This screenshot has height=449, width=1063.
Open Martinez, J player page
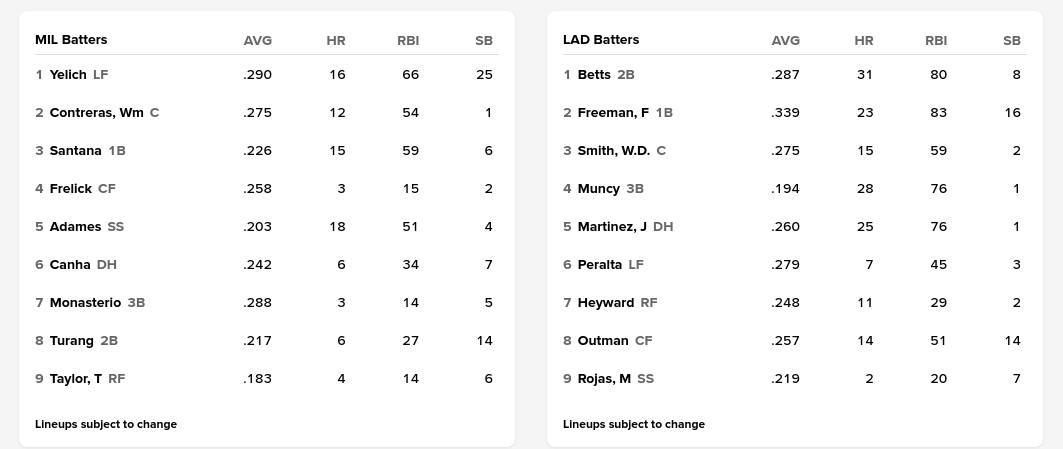(612, 227)
